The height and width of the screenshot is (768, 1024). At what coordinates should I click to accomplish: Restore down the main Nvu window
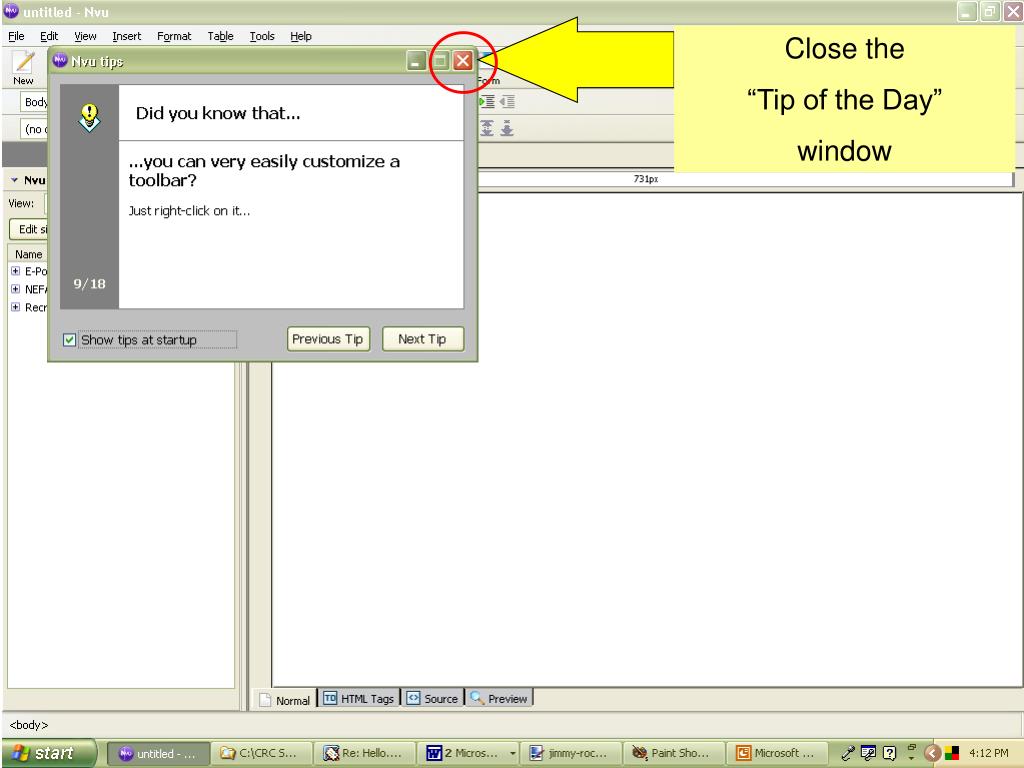click(x=990, y=12)
